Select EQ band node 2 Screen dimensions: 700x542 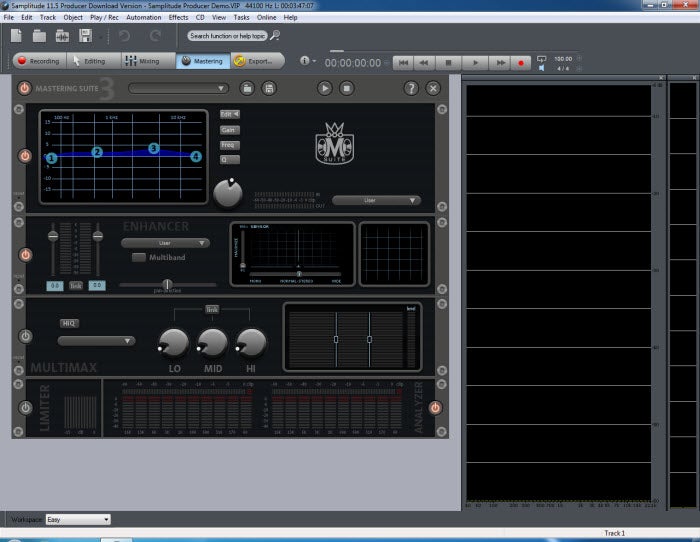[x=97, y=152]
